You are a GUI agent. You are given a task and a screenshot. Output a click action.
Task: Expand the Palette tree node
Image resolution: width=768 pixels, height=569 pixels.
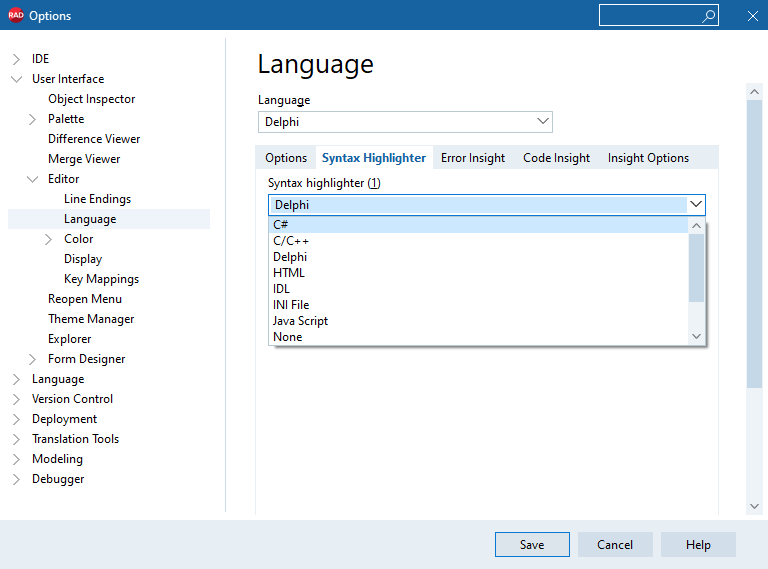tap(32, 119)
